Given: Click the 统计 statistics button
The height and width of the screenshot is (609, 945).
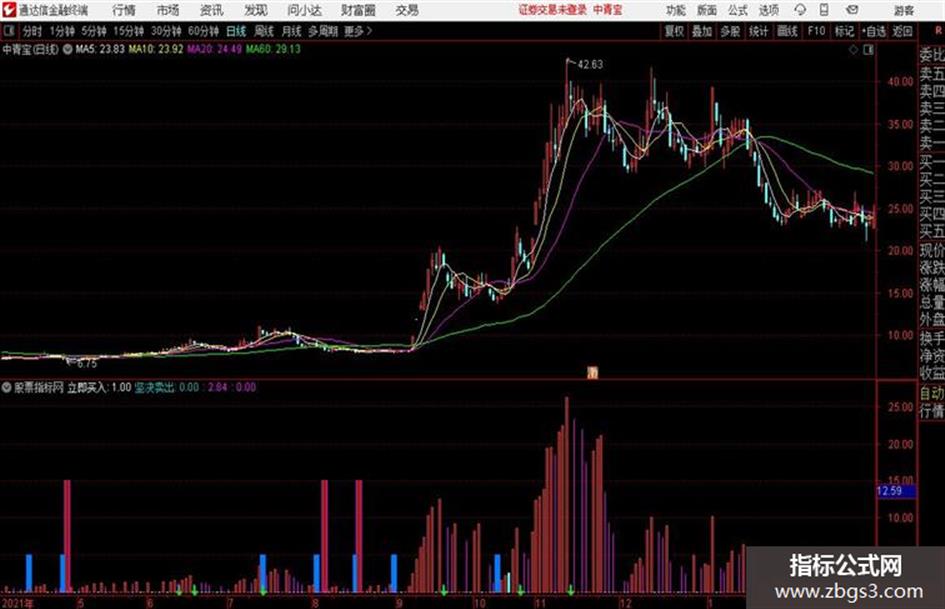Looking at the screenshot, I should point(758,31).
